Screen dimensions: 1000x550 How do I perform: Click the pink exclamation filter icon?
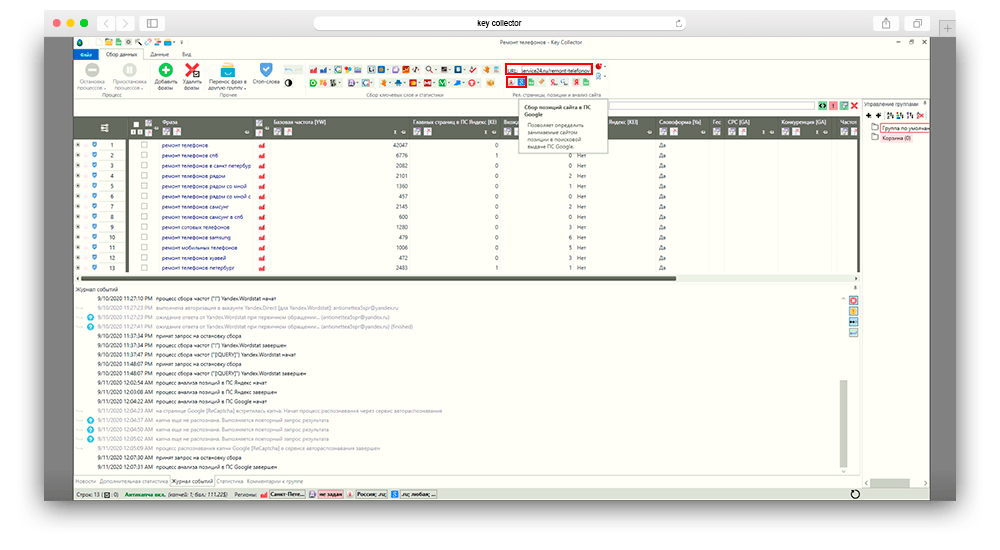[833, 105]
